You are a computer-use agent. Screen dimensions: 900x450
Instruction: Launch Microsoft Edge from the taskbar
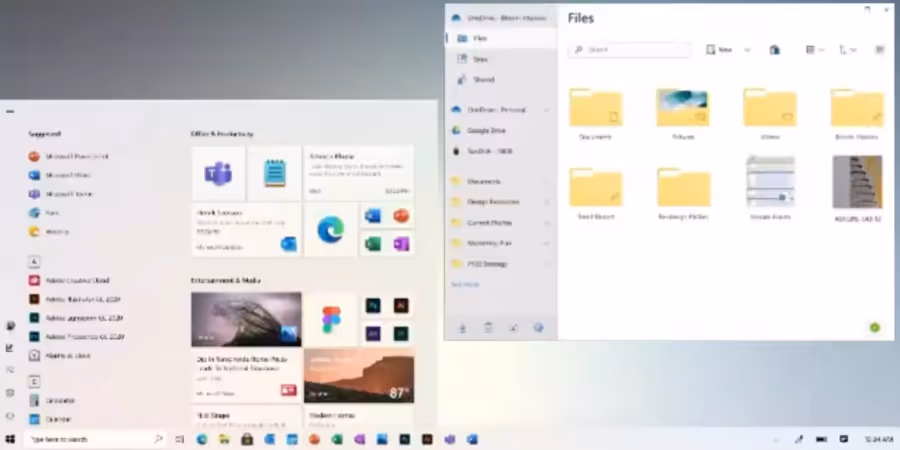[x=201, y=439]
